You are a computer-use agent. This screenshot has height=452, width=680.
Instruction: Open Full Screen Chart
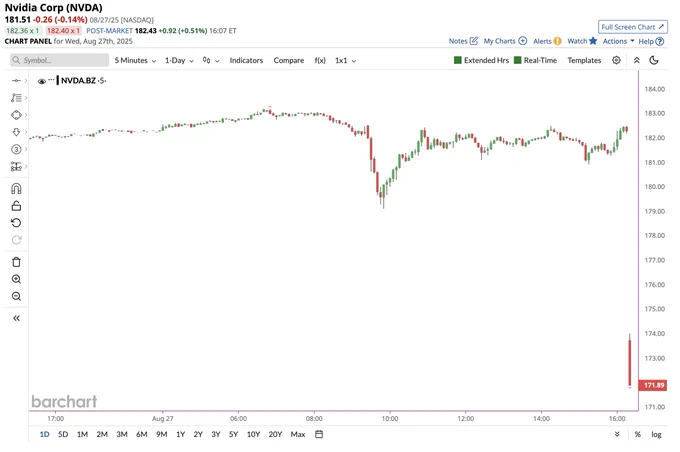[x=633, y=27]
